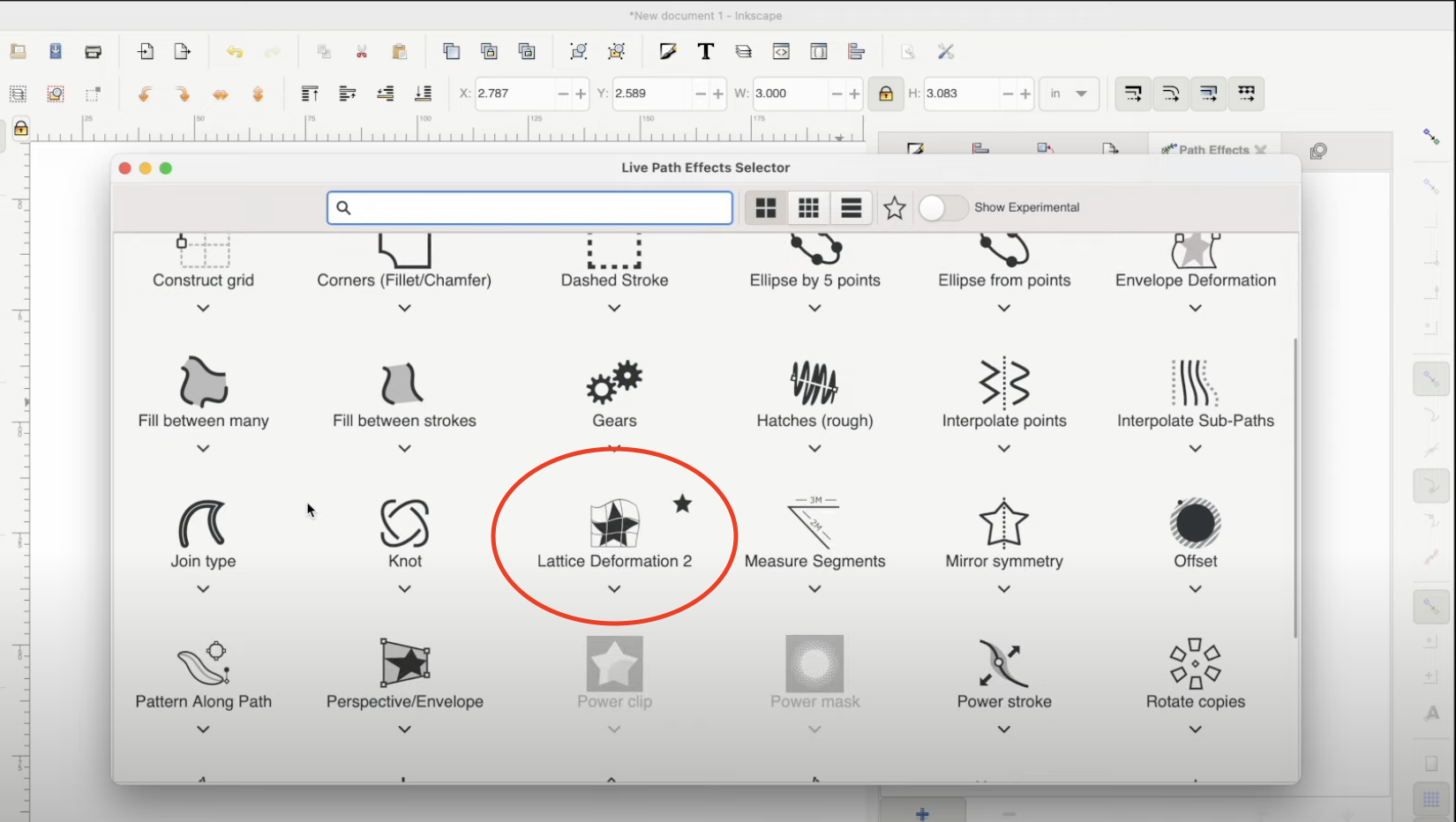Viewport: 1456px width, 822px height.
Task: Switch to the Path Effects tab
Action: coord(1214,150)
